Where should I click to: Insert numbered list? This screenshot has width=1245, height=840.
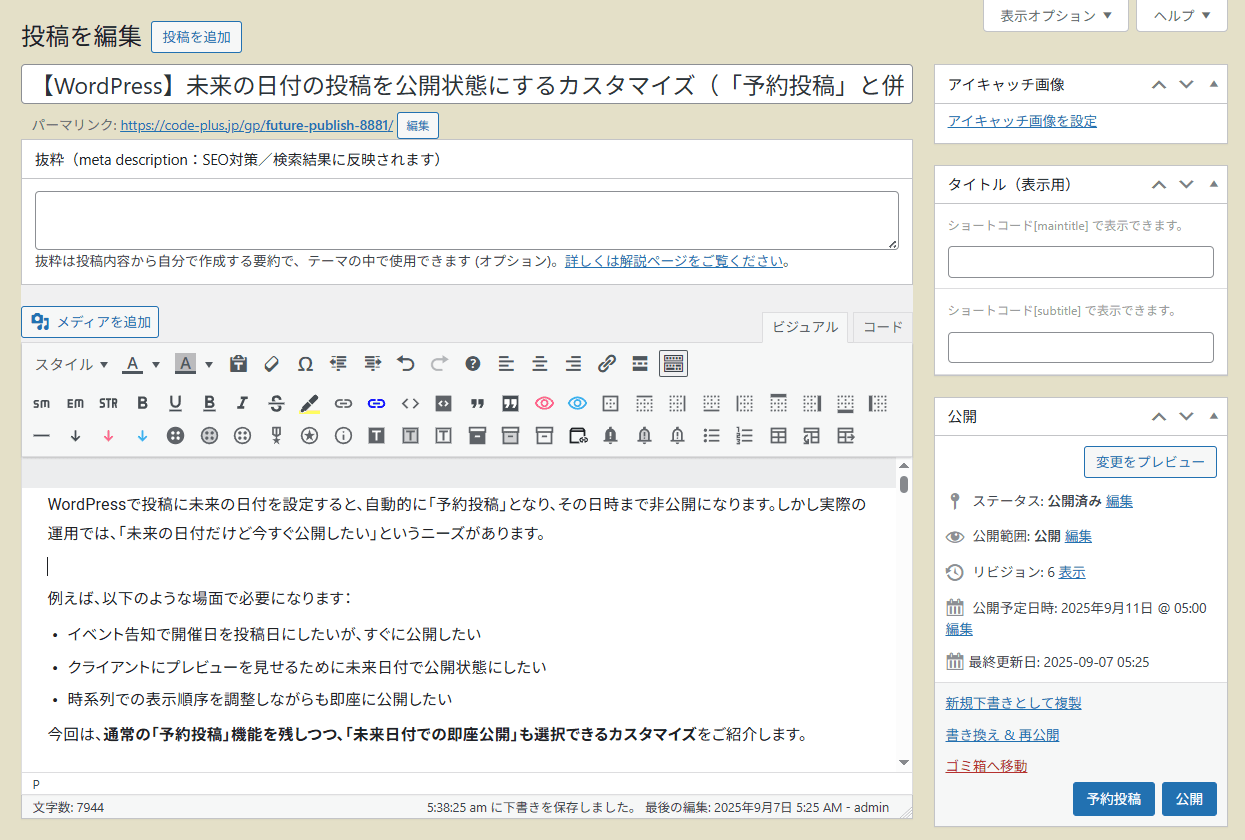(745, 436)
